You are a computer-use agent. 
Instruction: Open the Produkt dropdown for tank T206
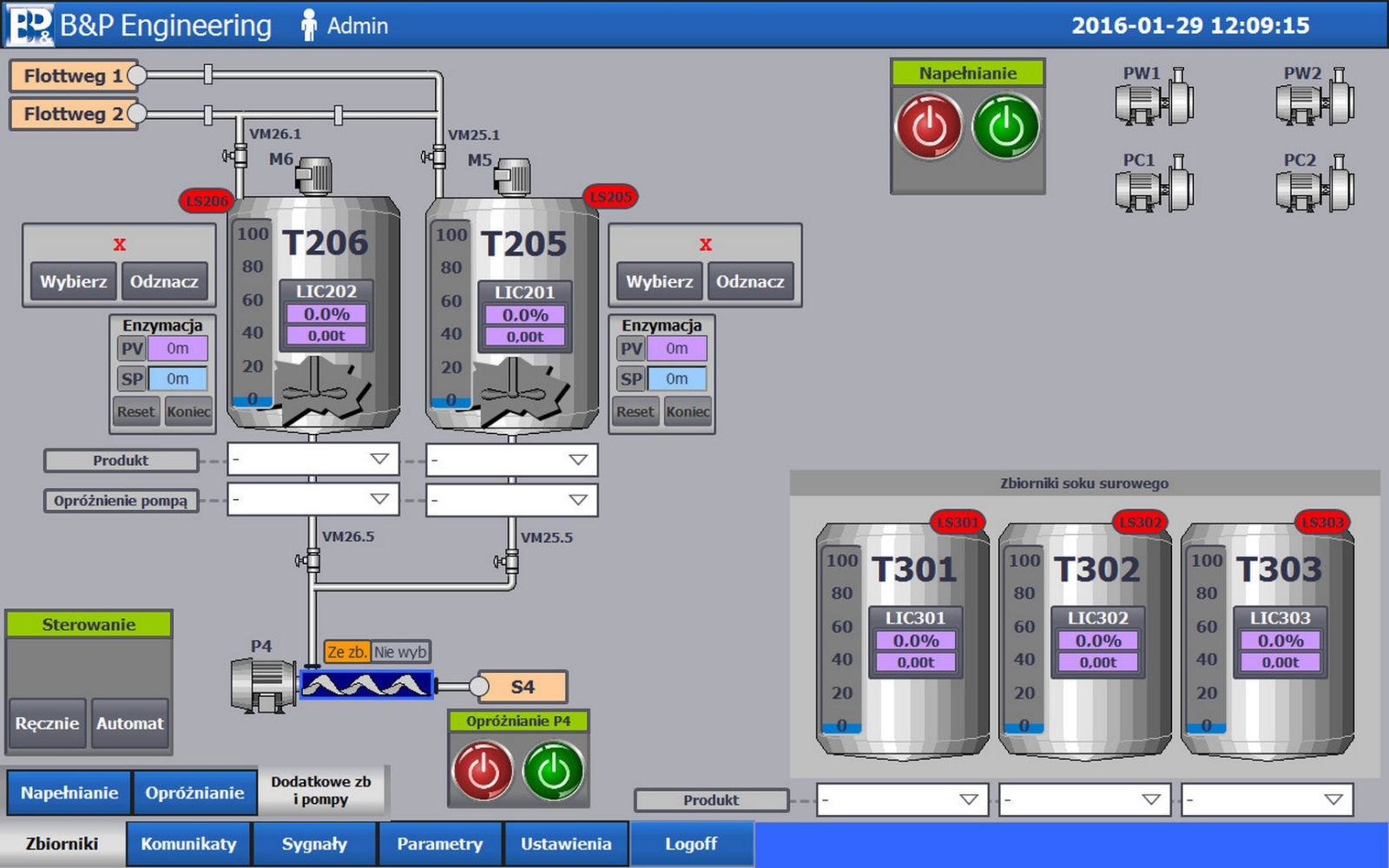313,459
